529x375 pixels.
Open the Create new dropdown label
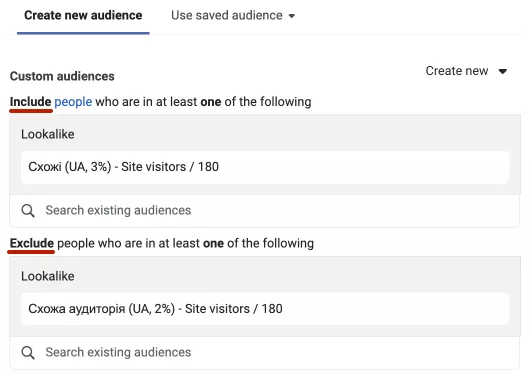(457, 71)
